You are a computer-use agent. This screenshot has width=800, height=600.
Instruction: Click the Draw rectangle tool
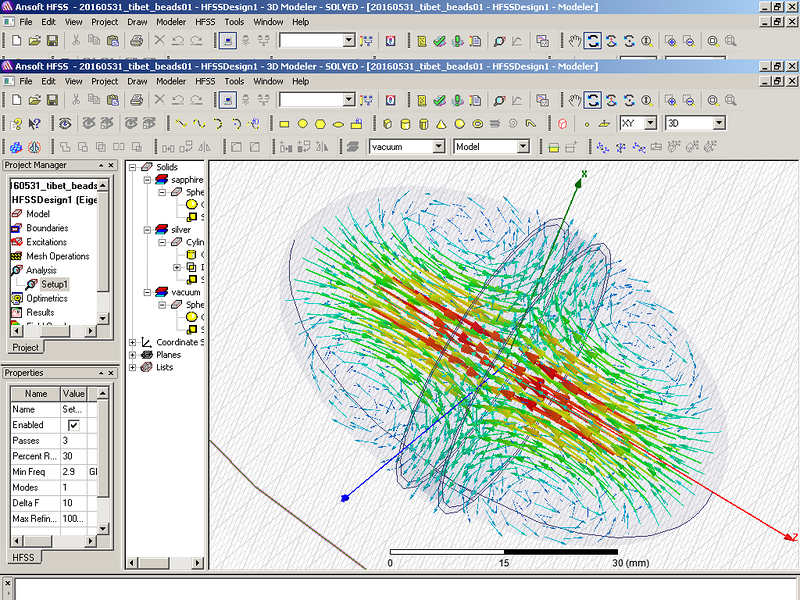[x=284, y=123]
